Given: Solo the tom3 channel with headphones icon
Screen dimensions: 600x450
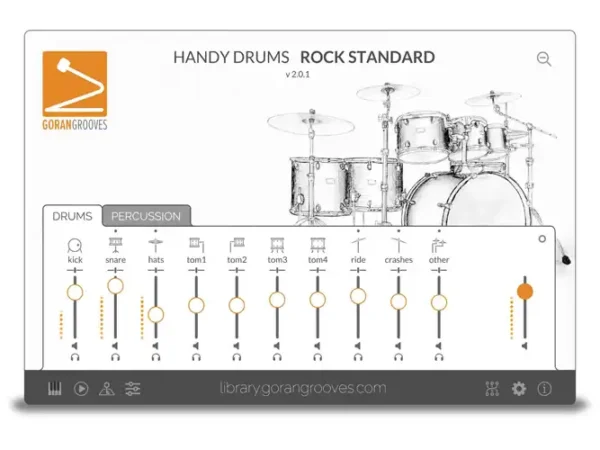Looking at the screenshot, I should coord(277,357).
